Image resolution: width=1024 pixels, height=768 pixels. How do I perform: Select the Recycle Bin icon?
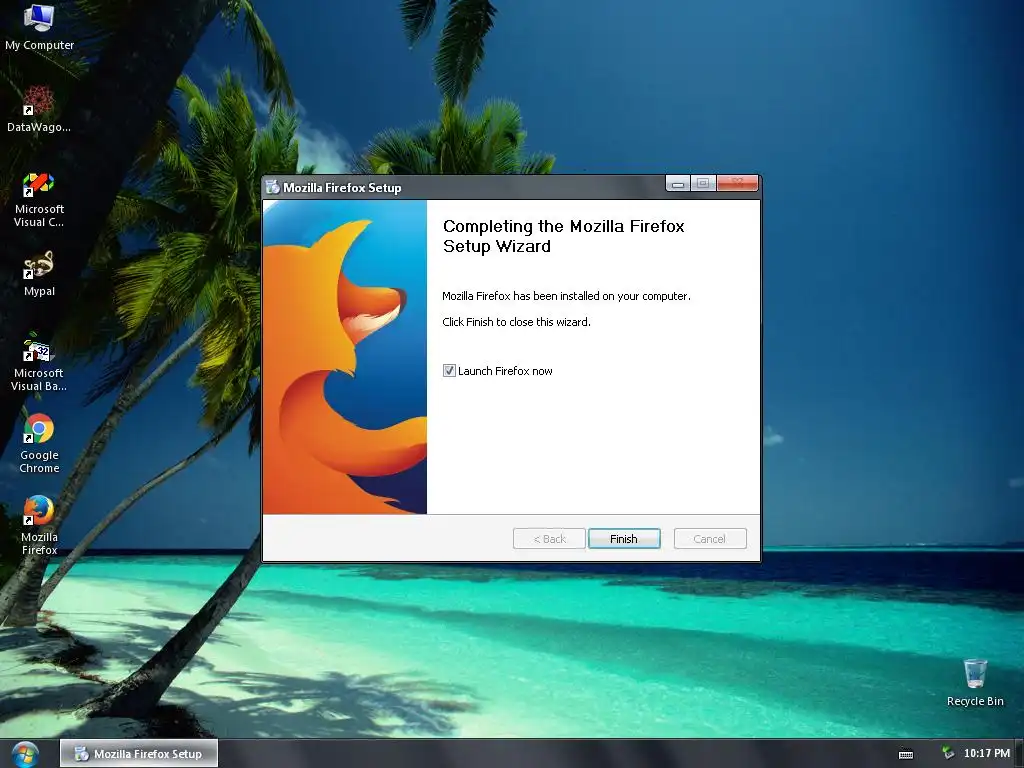974,682
